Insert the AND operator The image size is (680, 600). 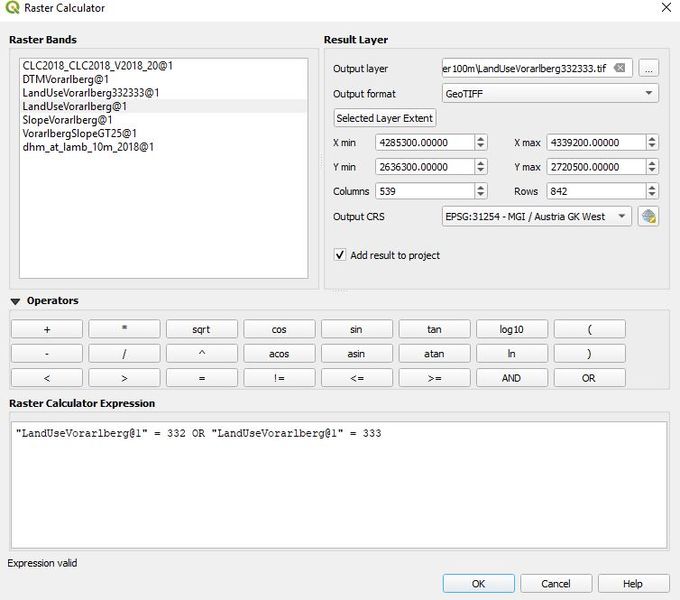512,378
